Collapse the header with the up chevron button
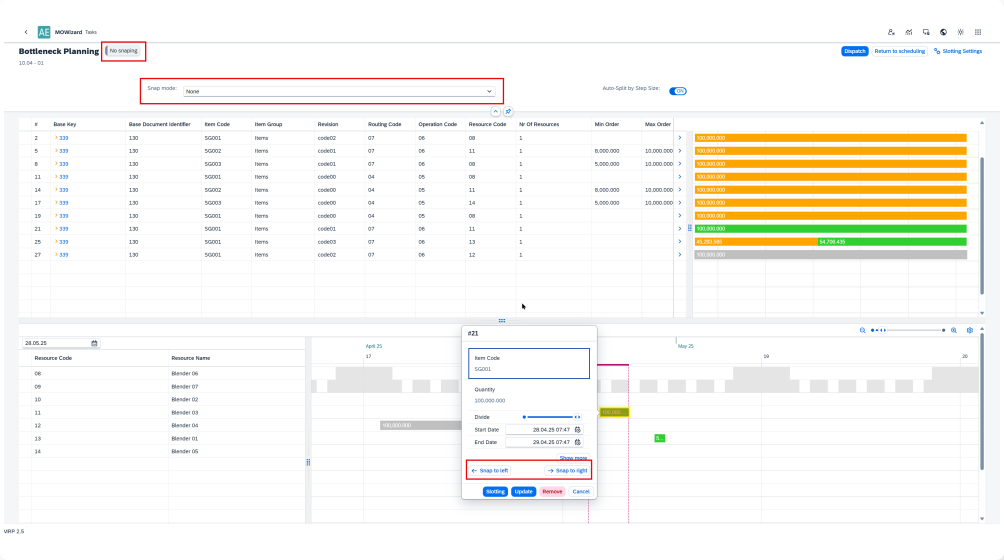 point(495,111)
